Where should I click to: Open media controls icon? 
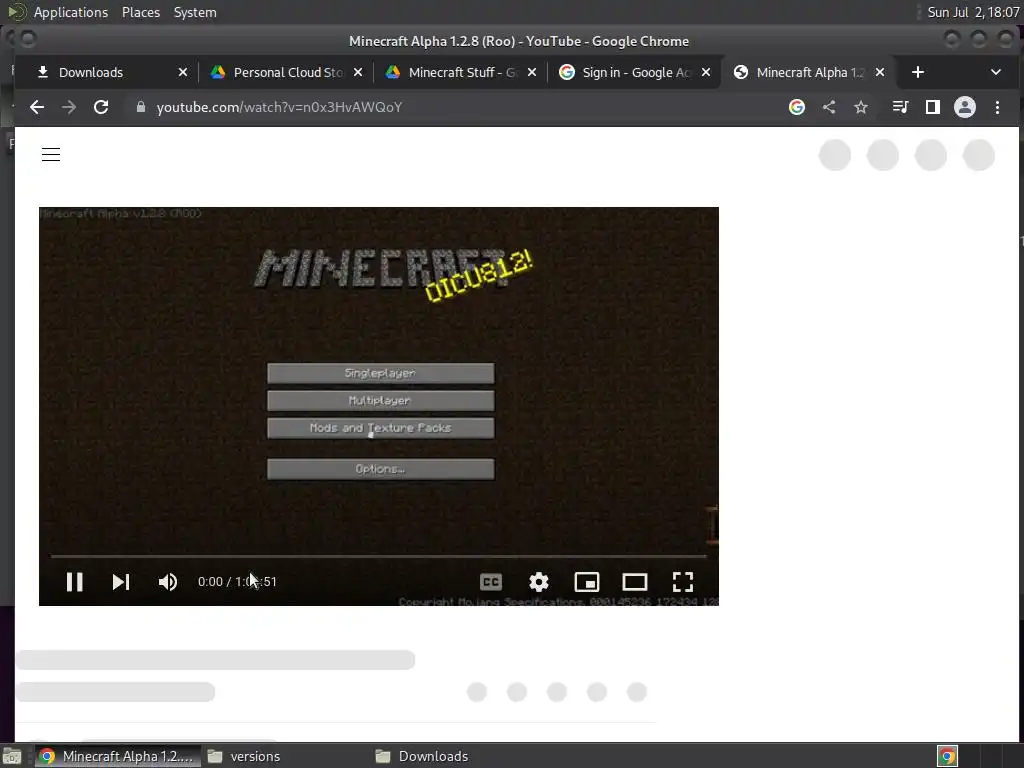pos(901,107)
